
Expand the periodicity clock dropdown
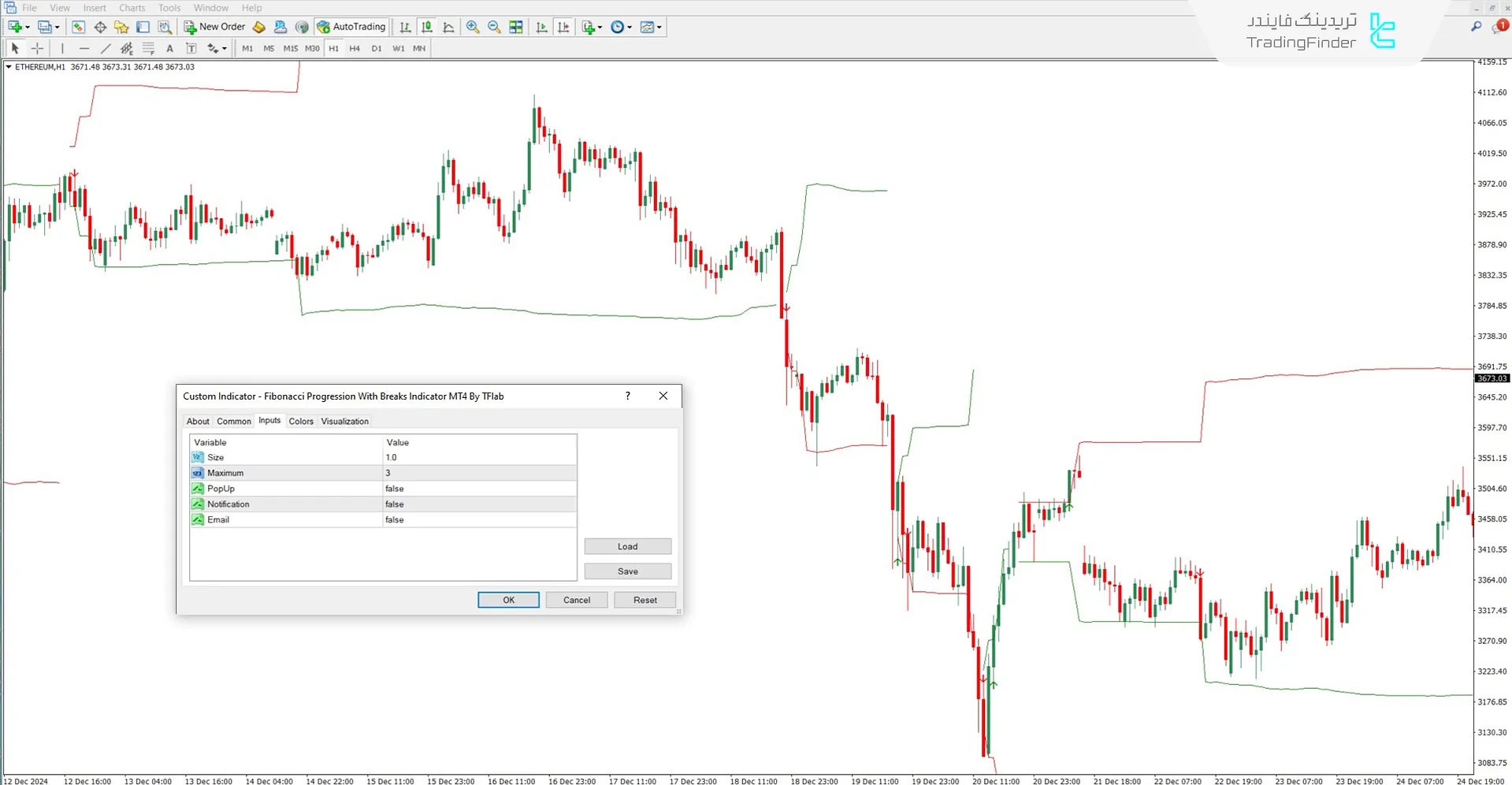point(629,28)
